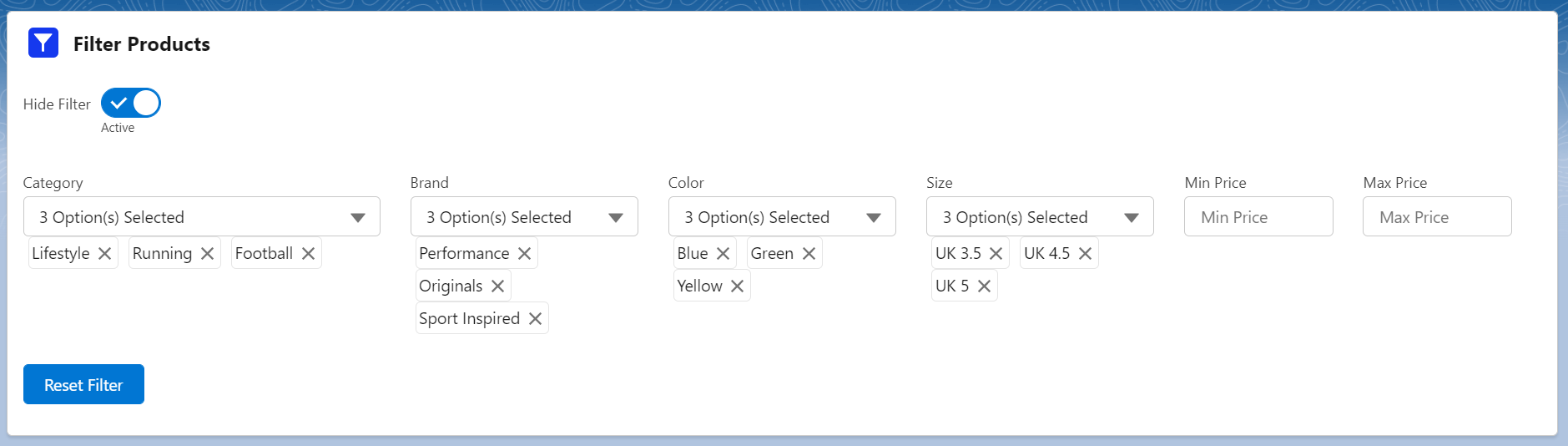The width and height of the screenshot is (1568, 446).
Task: Remove the UK 5 size pill
Action: click(984, 286)
